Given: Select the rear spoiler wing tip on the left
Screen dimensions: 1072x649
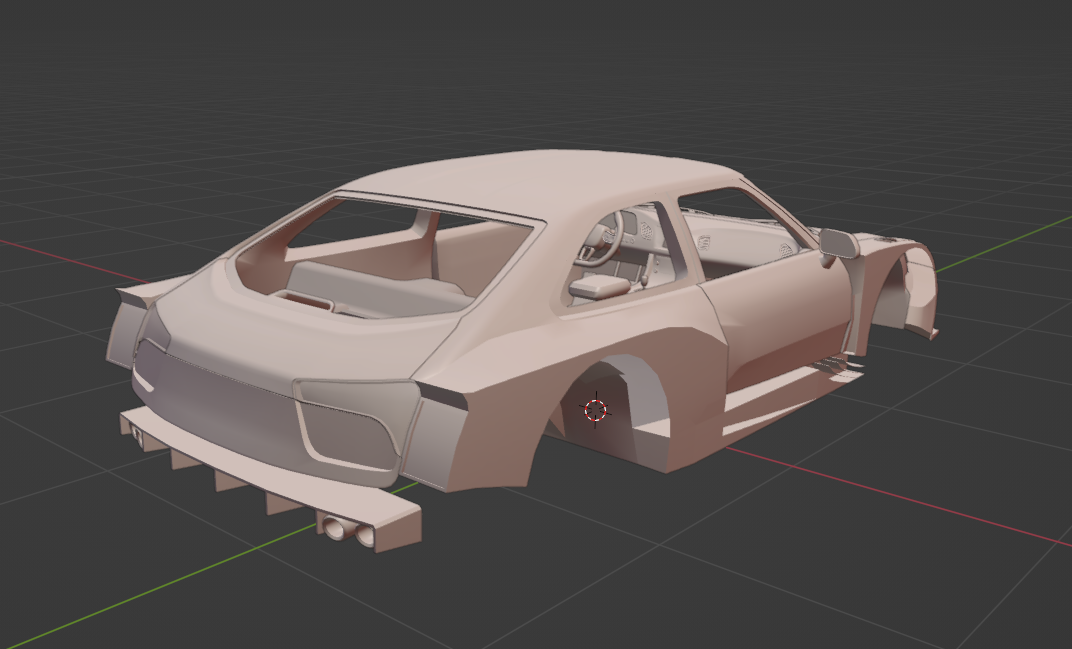Looking at the screenshot, I should click(149, 291).
